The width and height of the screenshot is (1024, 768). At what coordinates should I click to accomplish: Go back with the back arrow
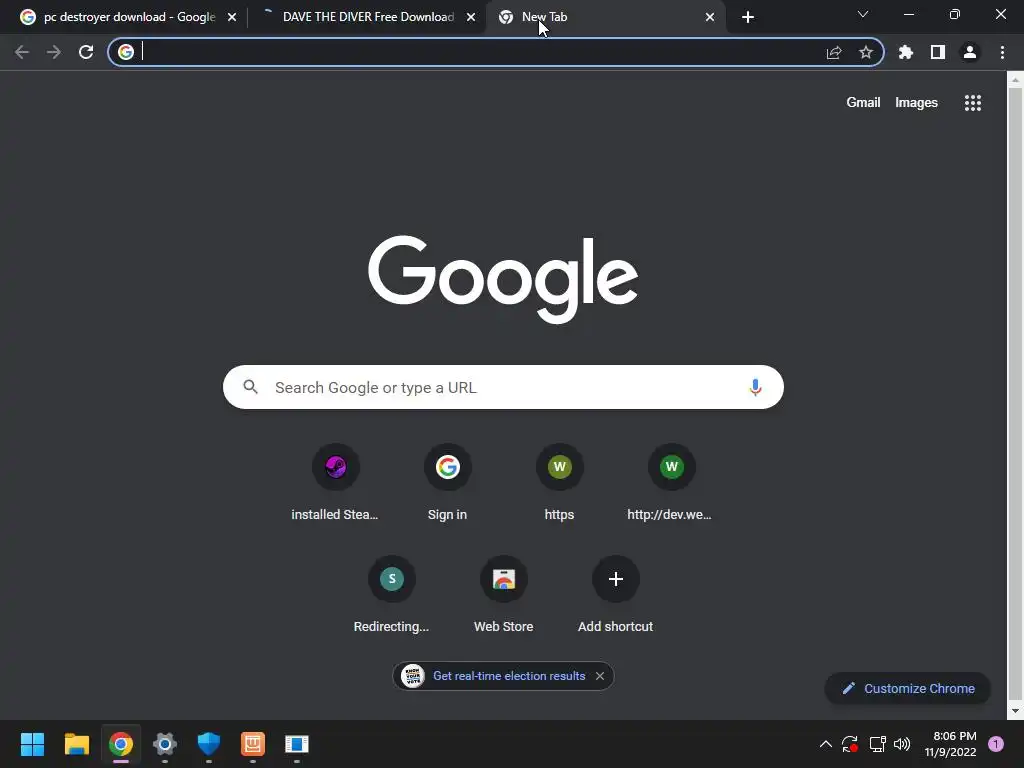[x=22, y=52]
